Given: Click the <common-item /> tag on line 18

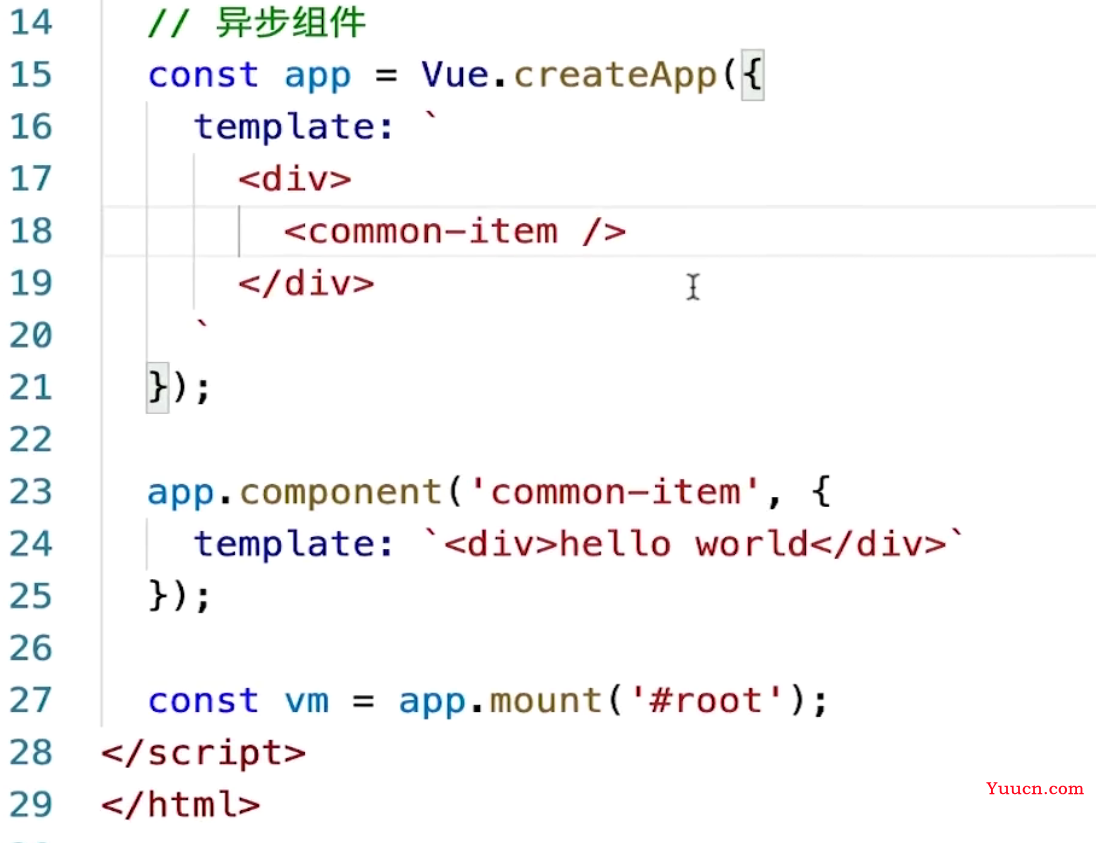Looking at the screenshot, I should (x=455, y=231).
